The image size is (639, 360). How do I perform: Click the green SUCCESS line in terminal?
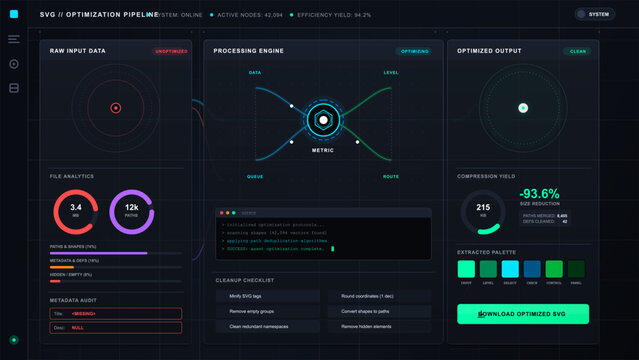tap(273, 249)
